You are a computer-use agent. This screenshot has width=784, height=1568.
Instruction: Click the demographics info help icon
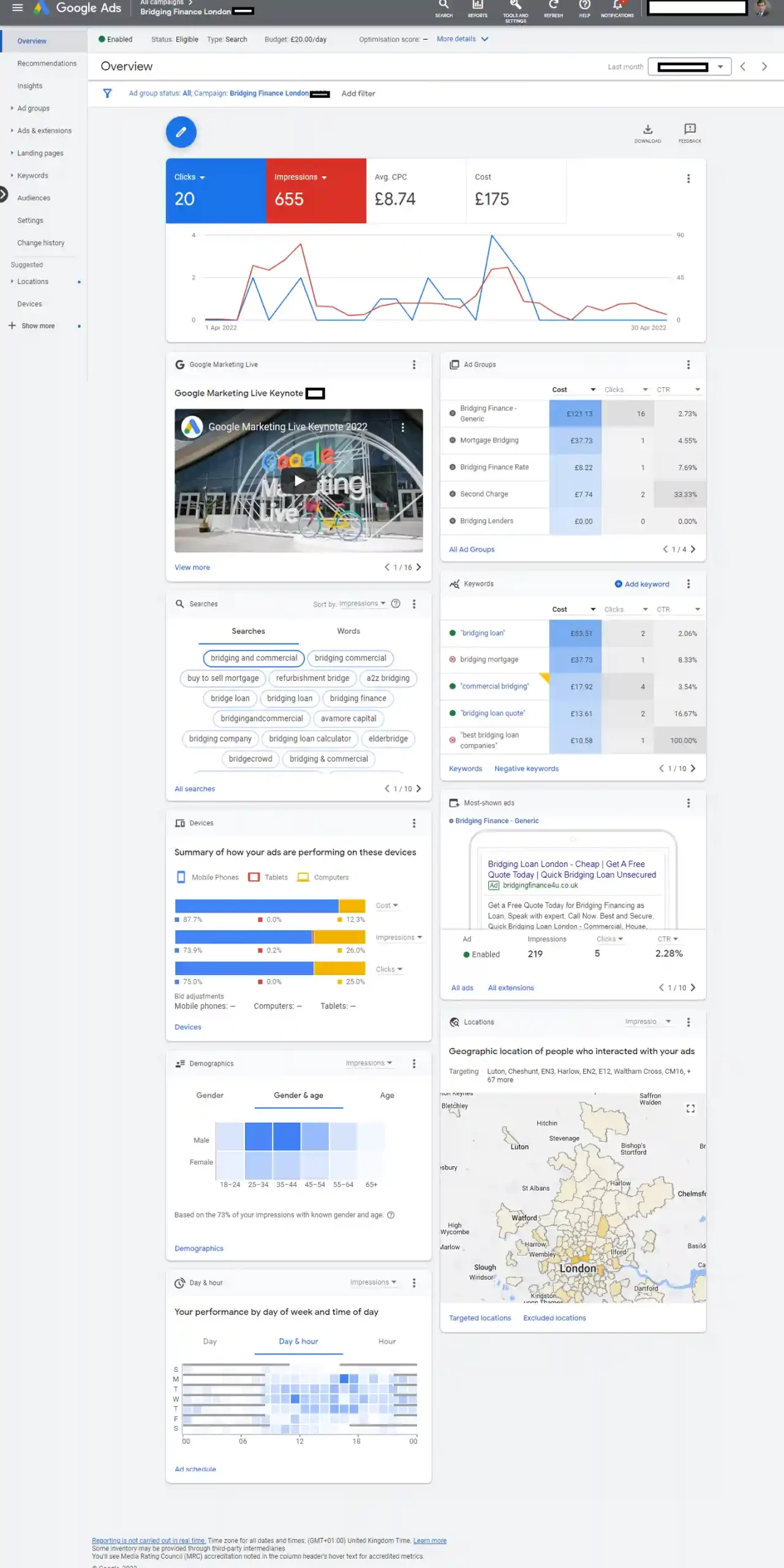pos(391,1215)
